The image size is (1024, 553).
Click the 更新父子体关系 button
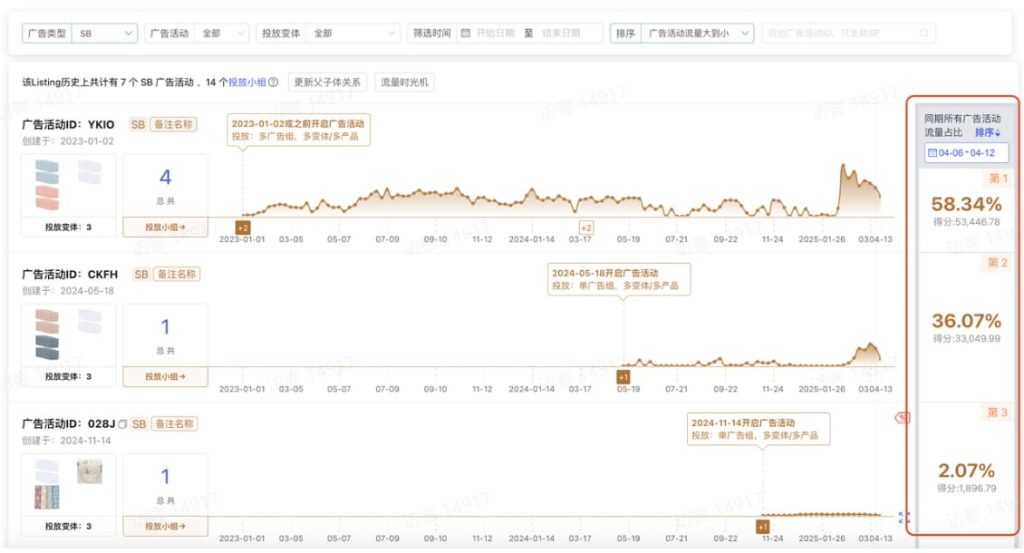pos(328,82)
